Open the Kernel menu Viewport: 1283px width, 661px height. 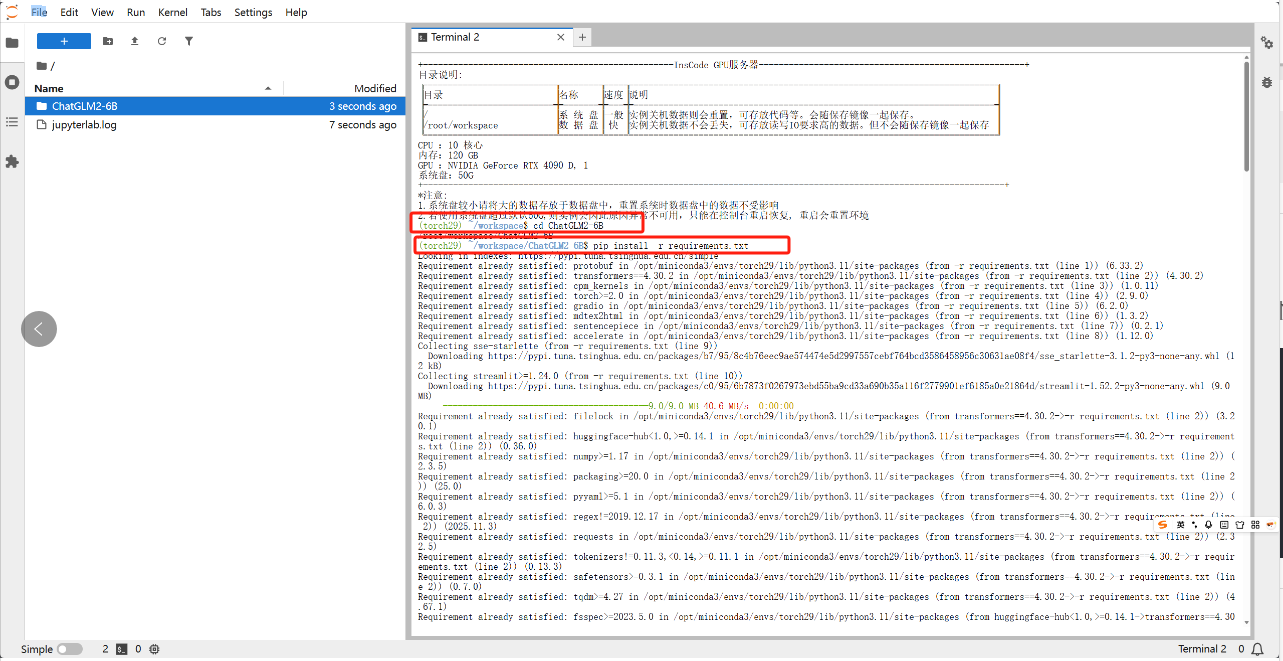[x=173, y=12]
